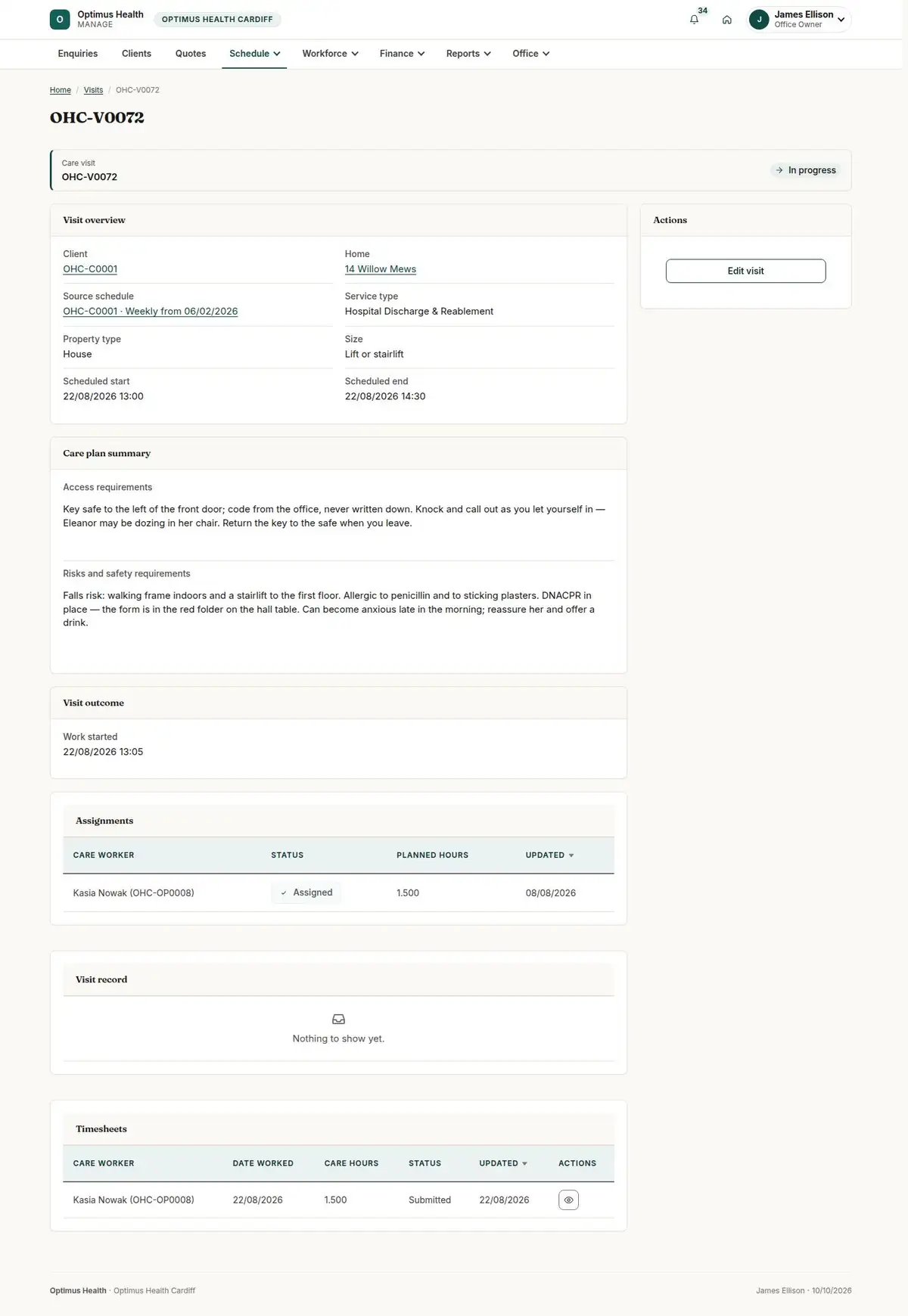Click Kasia Nowak in Assignments table
The height and width of the screenshot is (1316, 908).
(x=133, y=893)
